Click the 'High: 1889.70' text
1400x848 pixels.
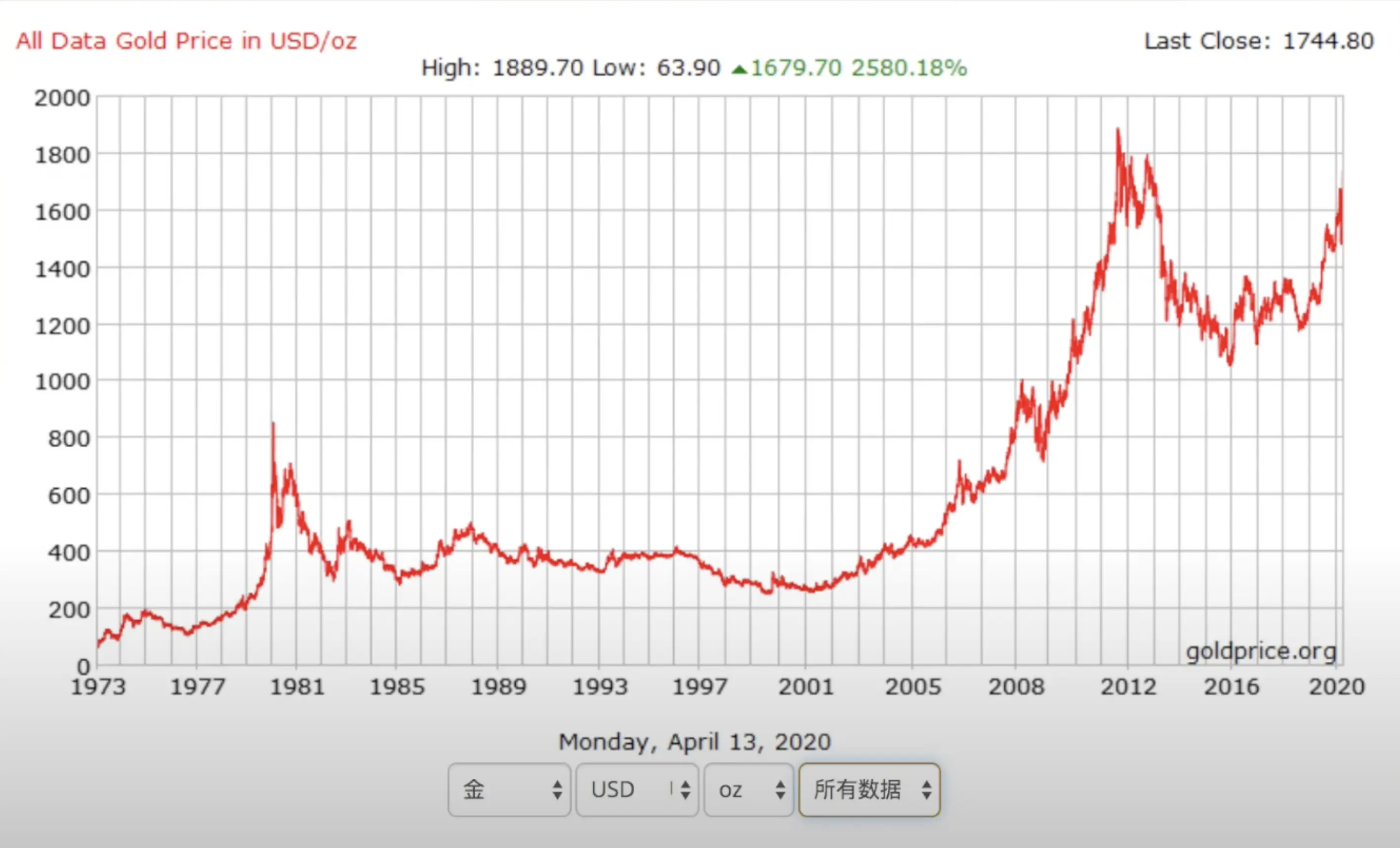tap(502, 68)
